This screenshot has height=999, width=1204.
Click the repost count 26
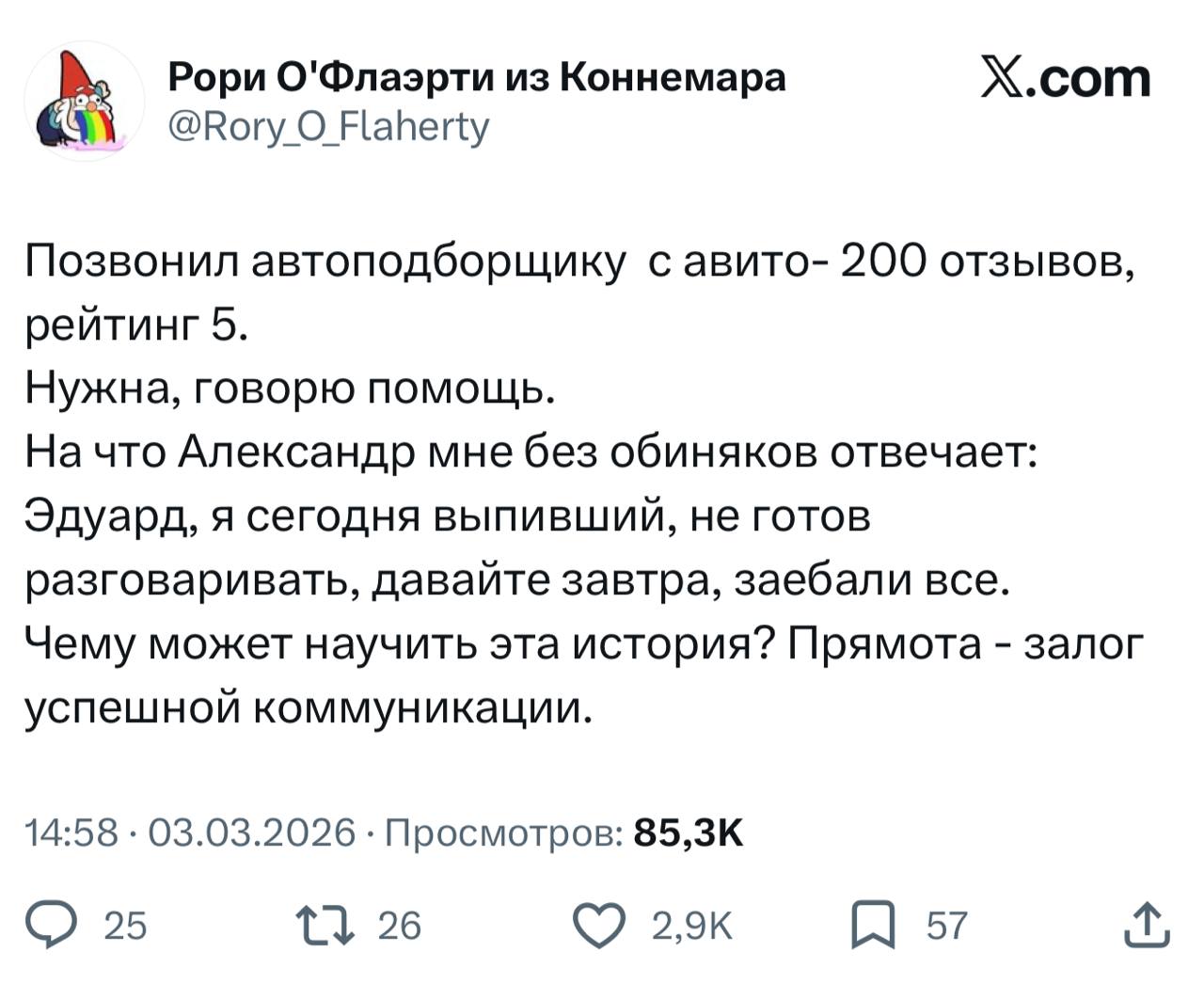coord(399,927)
